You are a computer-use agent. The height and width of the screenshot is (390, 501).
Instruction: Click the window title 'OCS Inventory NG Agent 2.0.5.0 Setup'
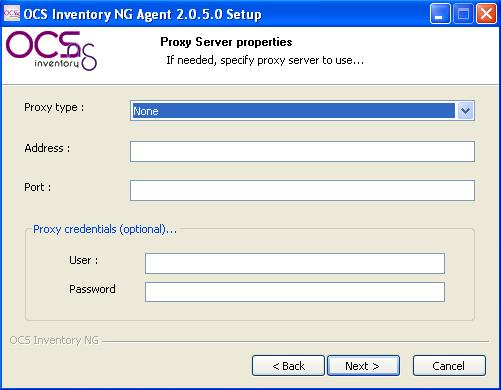coord(142,14)
